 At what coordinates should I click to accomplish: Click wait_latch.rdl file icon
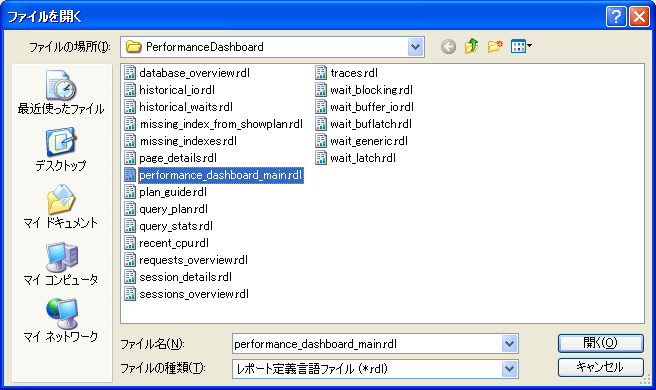click(x=321, y=158)
